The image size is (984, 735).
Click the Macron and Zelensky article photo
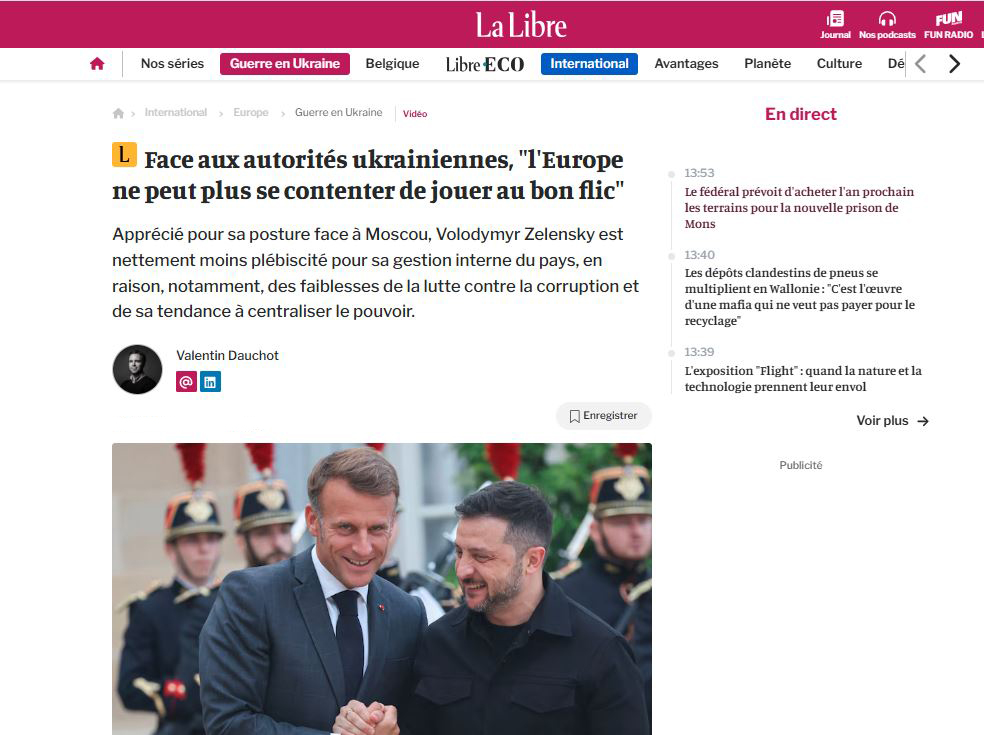click(382, 589)
